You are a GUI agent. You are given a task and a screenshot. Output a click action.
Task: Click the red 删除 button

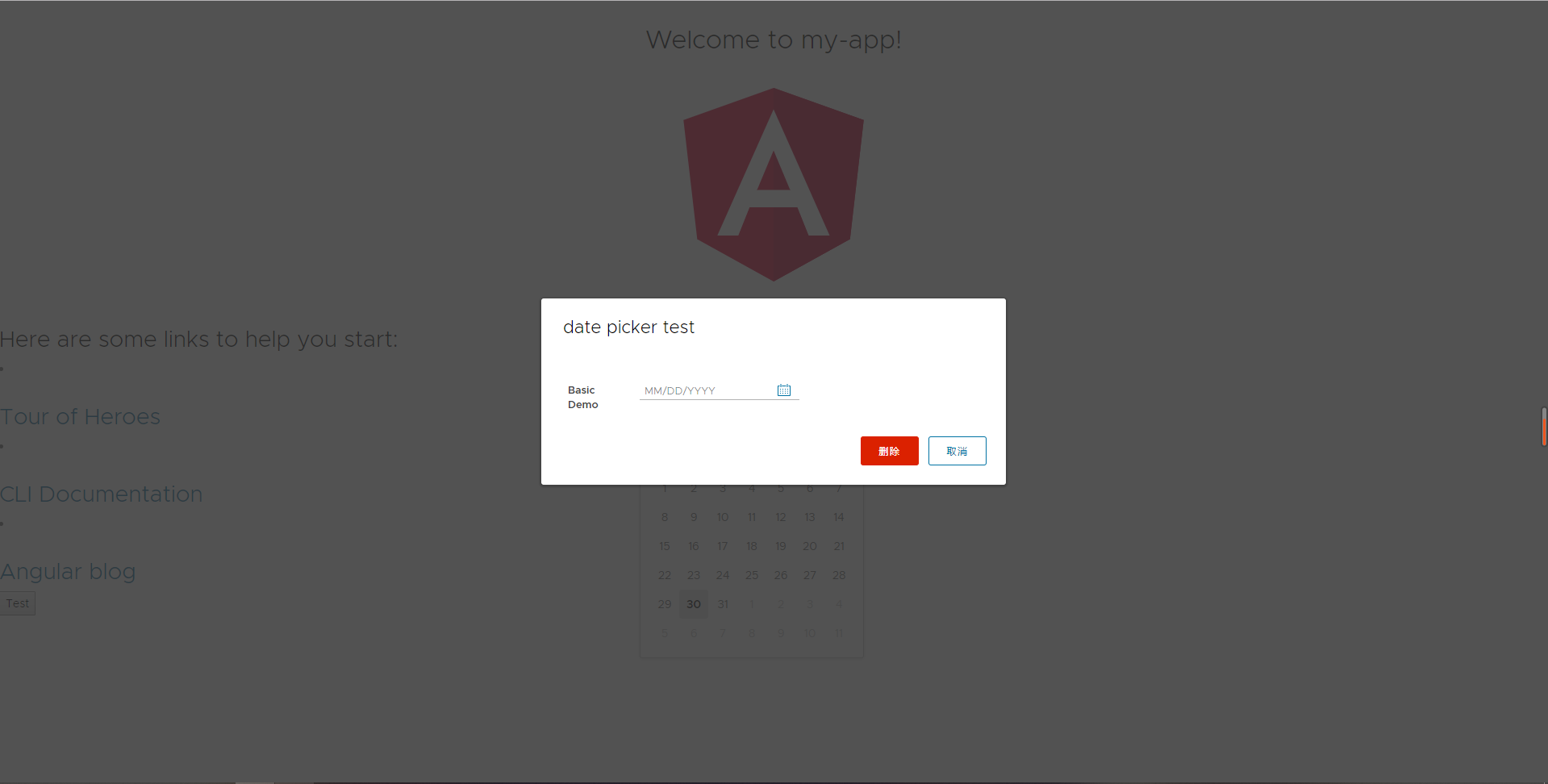point(889,451)
